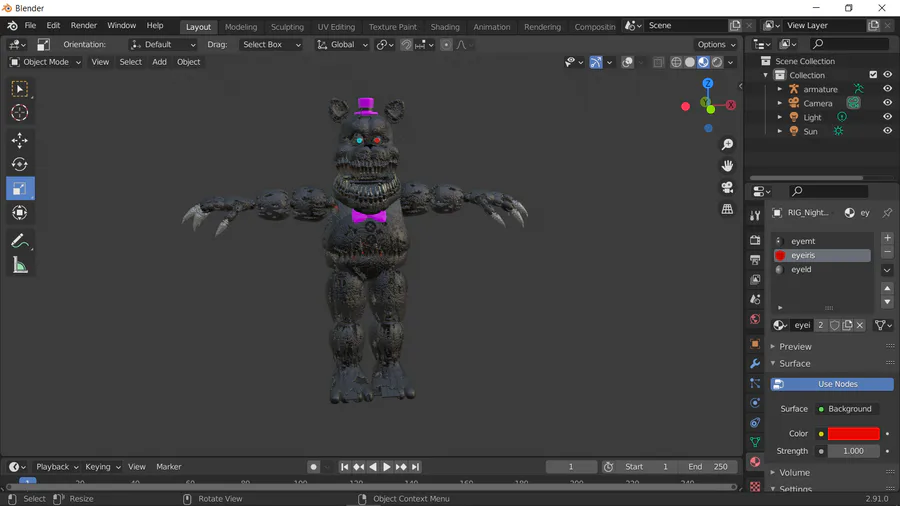Switch to Shading workspace tab

[x=445, y=27]
